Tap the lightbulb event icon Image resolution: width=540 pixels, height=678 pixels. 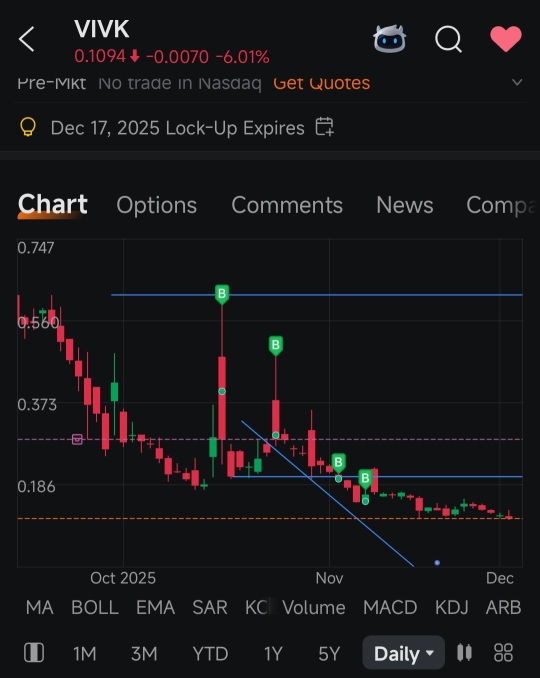[x=28, y=128]
